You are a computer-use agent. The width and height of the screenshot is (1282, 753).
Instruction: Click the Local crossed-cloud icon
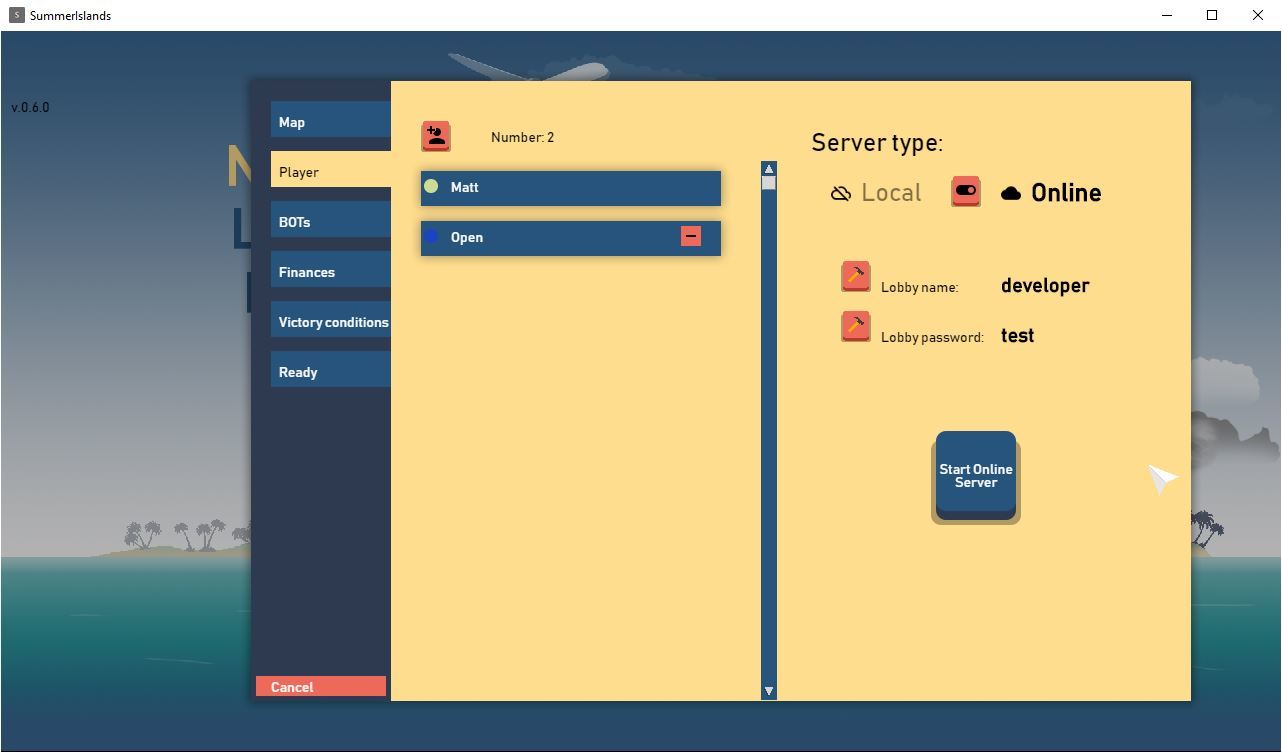[841, 193]
